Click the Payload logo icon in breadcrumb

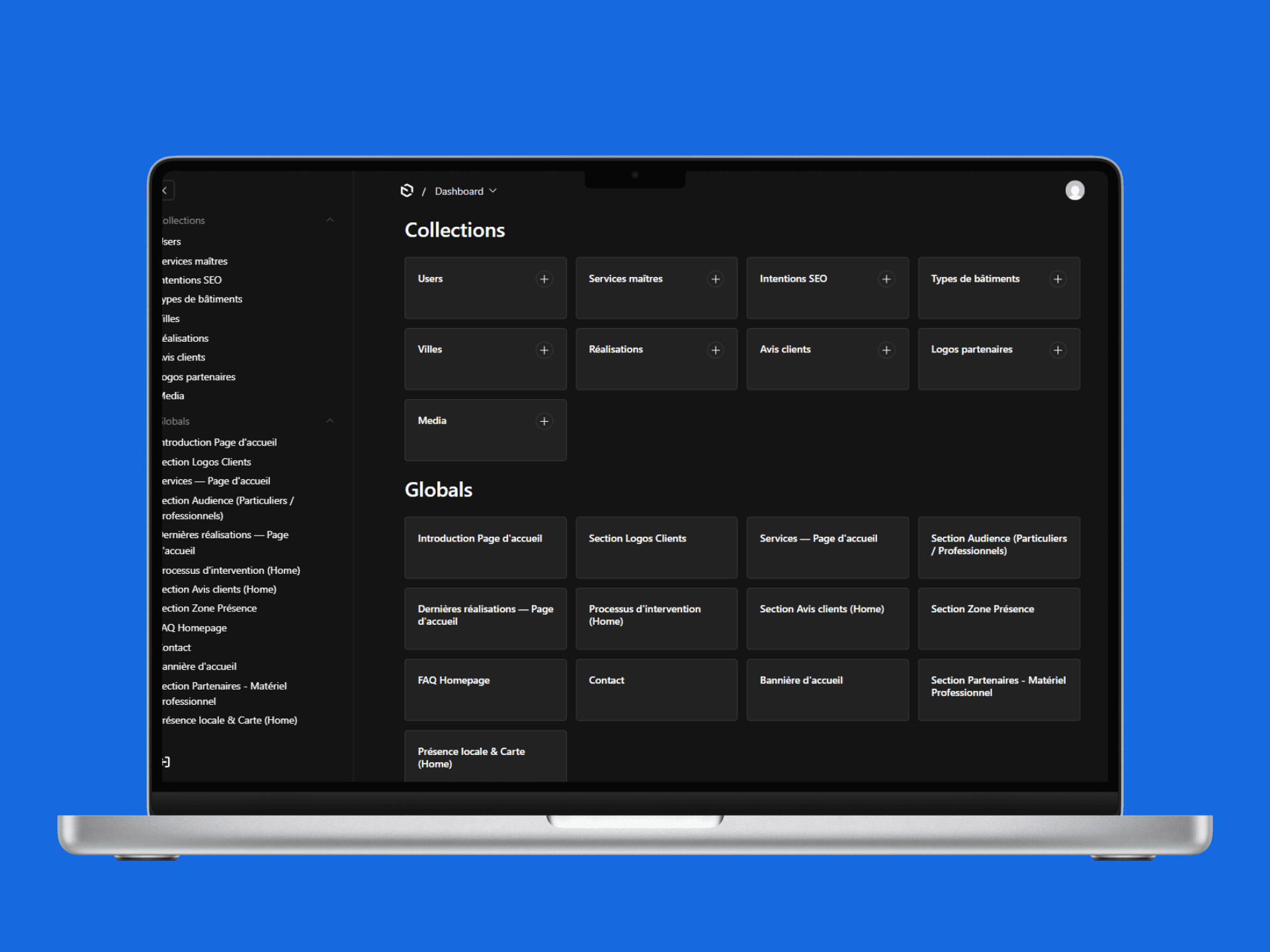(407, 191)
